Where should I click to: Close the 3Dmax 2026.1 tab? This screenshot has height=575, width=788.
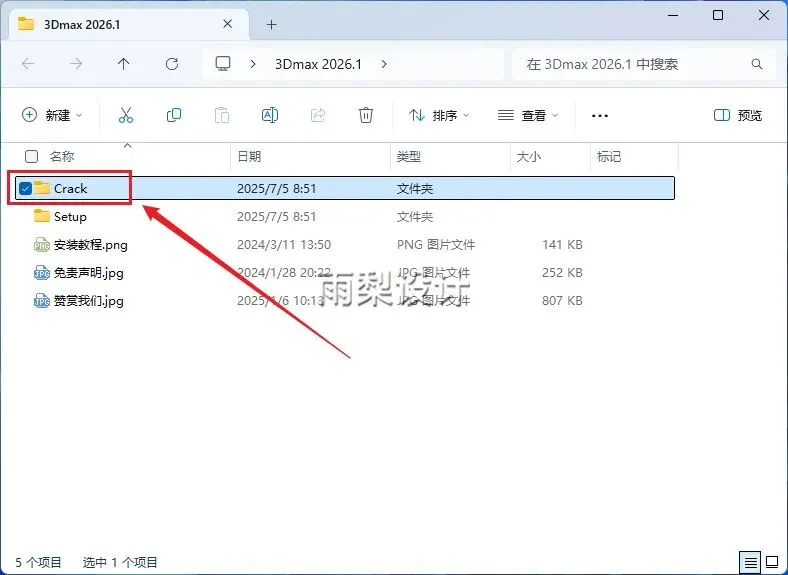pyautogui.click(x=227, y=24)
